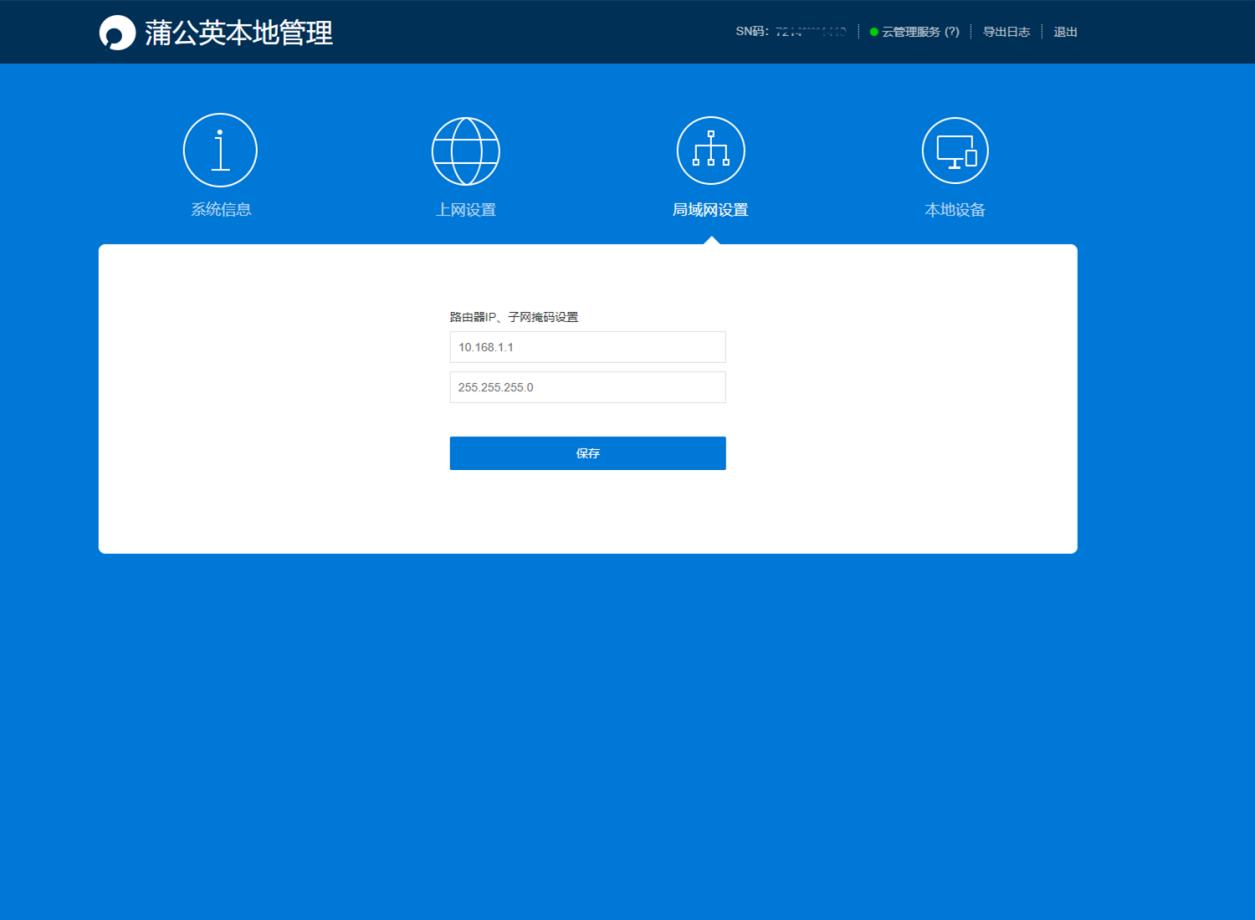Click the router IP input showing 10.168.1.1

(587, 347)
